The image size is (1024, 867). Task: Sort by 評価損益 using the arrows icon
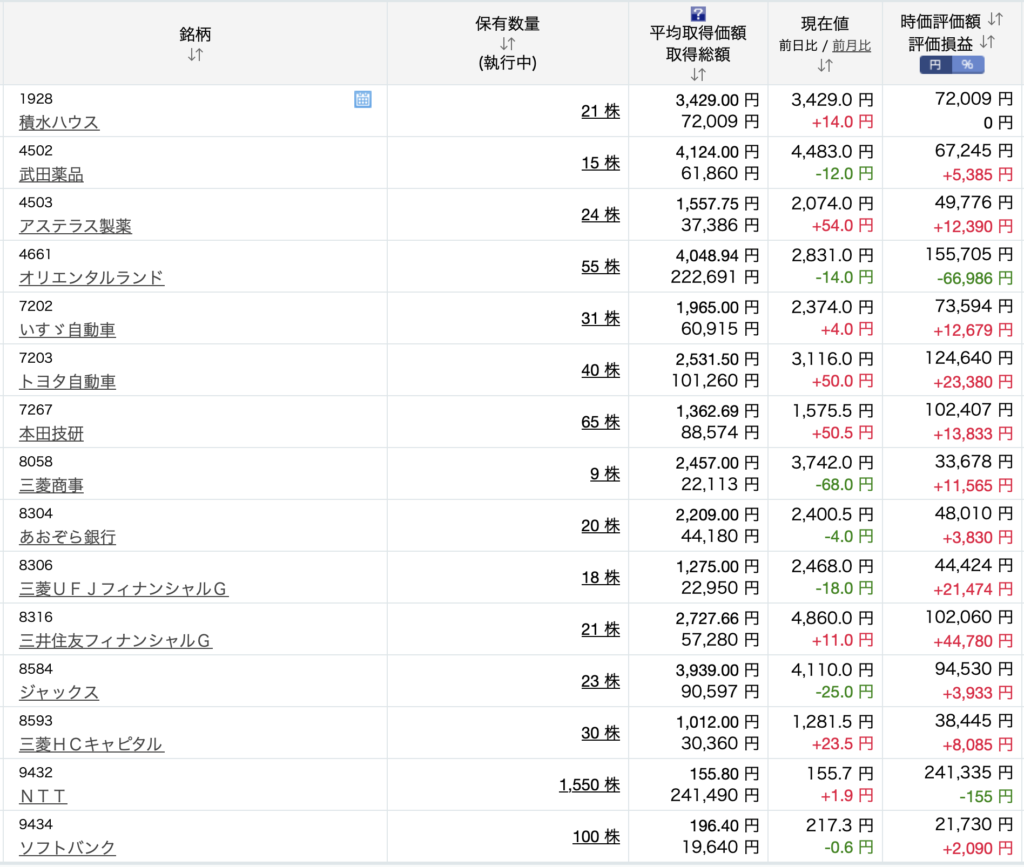[987, 42]
